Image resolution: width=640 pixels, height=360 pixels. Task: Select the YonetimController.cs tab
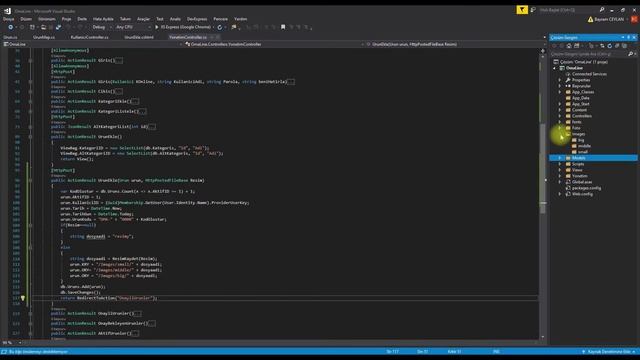(x=188, y=37)
